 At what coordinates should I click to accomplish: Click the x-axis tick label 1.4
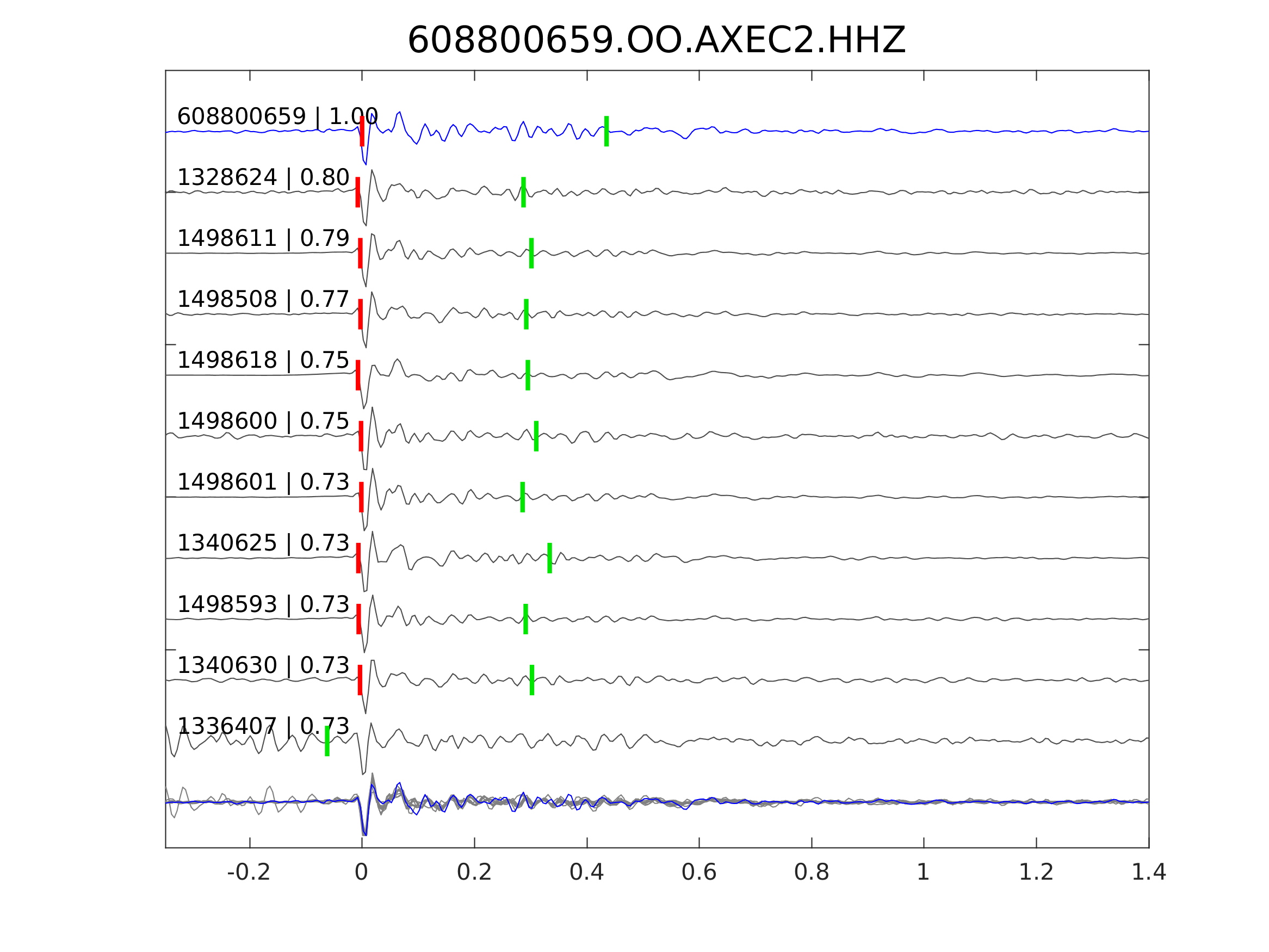1149,872
